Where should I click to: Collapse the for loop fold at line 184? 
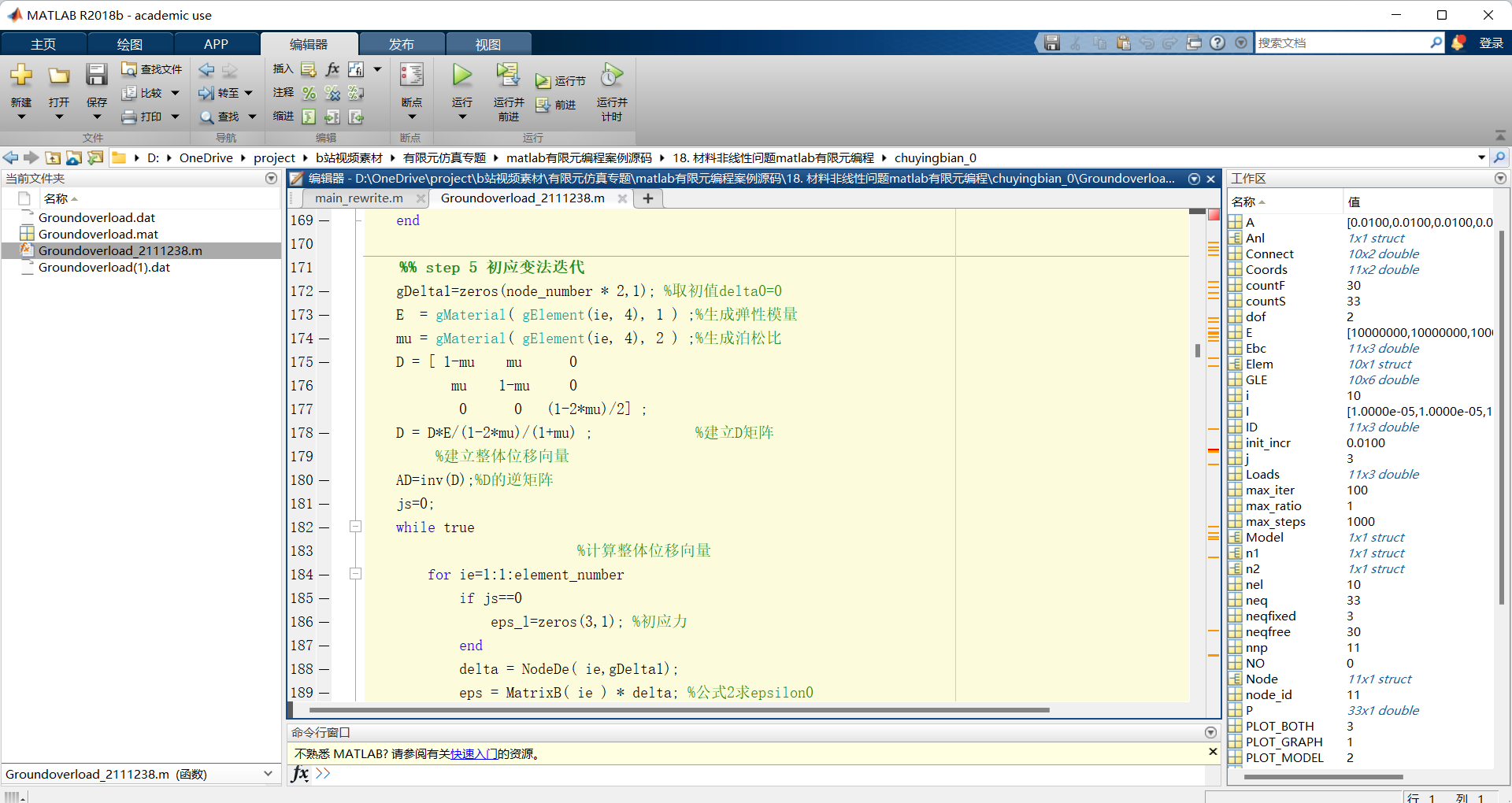point(356,574)
